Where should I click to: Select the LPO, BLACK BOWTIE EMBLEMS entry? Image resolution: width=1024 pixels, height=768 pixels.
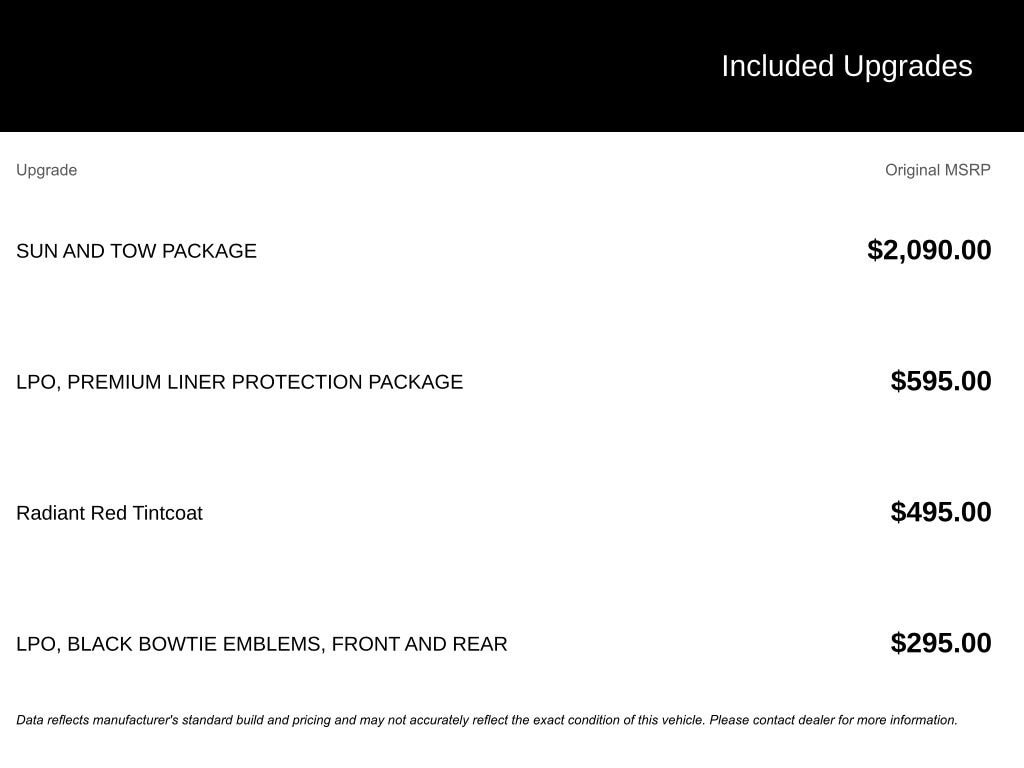[261, 644]
